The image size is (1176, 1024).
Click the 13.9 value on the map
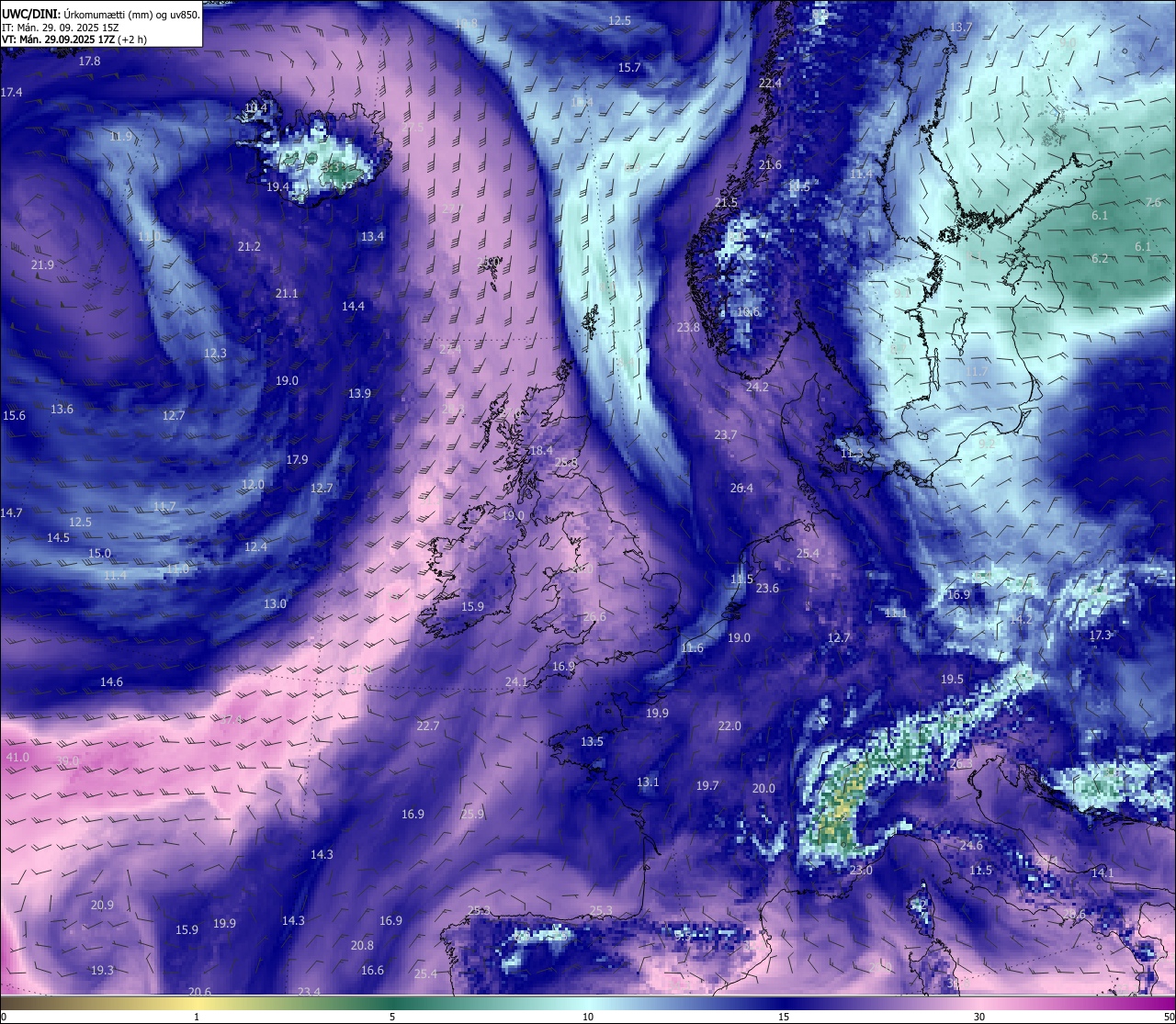(x=359, y=394)
